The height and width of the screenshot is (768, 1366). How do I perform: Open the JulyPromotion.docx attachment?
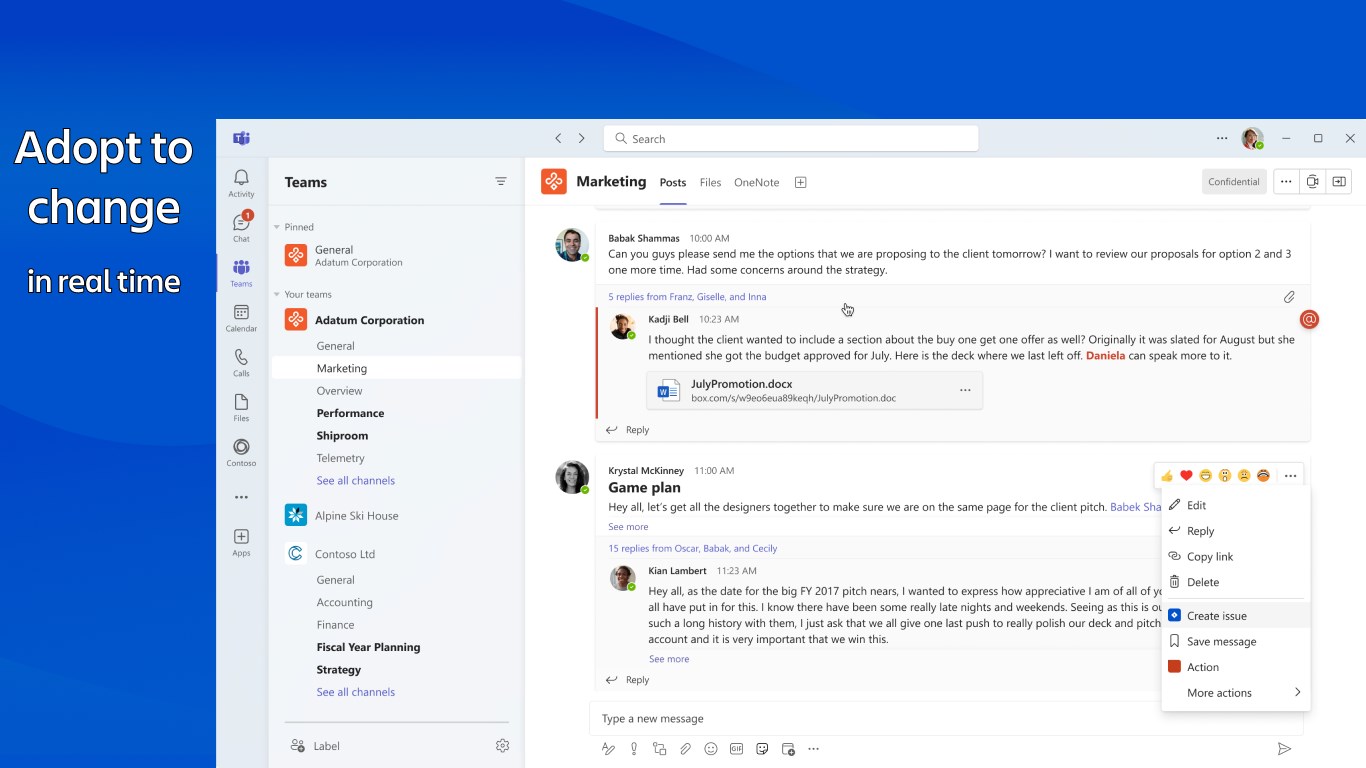(x=814, y=391)
